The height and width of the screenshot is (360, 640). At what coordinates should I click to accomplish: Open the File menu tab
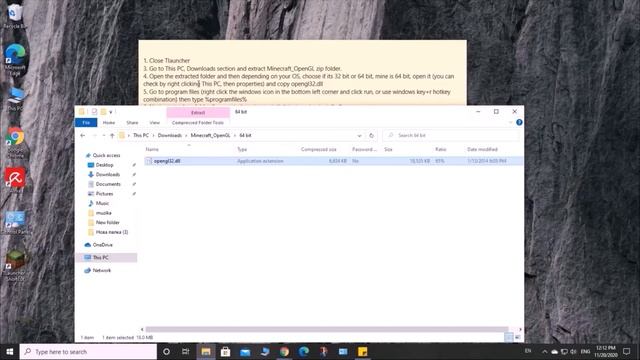click(x=86, y=122)
